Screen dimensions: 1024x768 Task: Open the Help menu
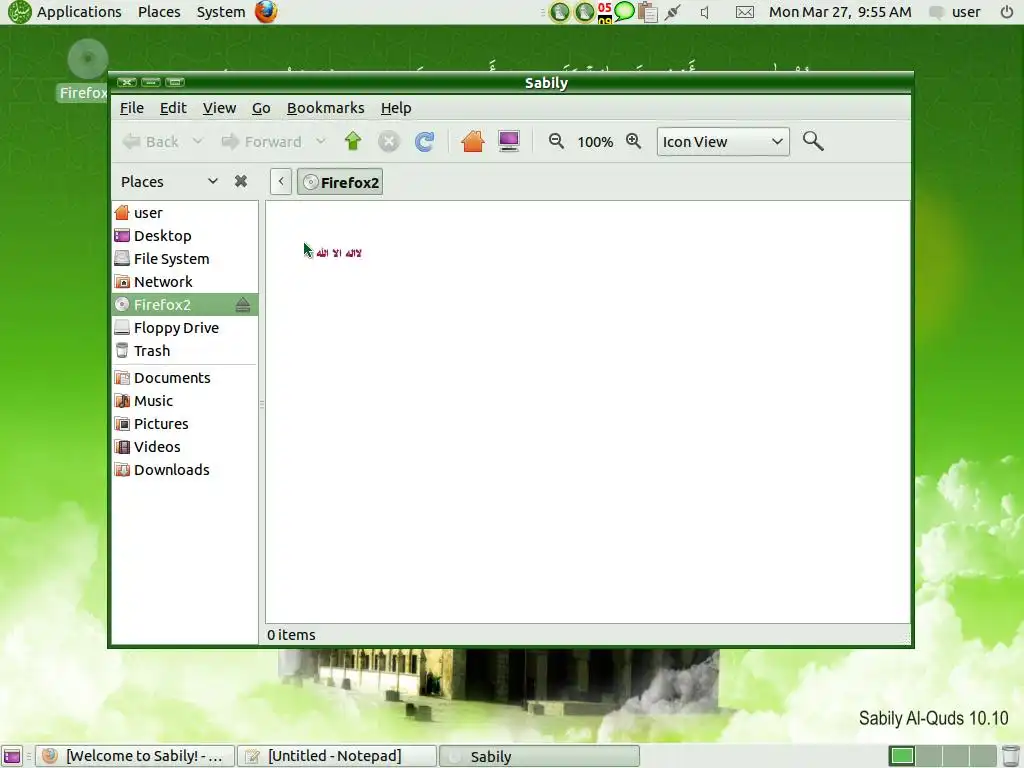click(x=396, y=108)
